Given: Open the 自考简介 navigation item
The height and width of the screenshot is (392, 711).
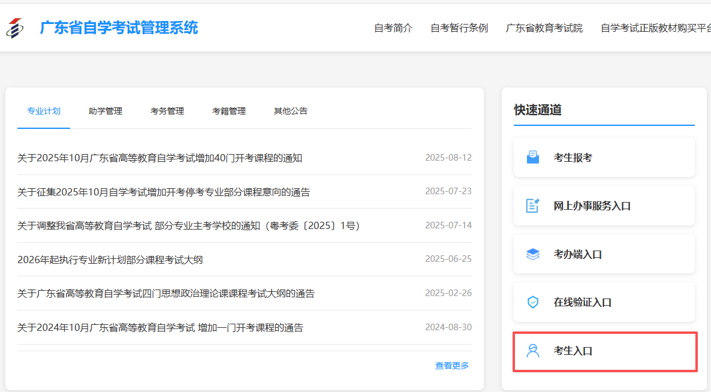Looking at the screenshot, I should coord(393,28).
